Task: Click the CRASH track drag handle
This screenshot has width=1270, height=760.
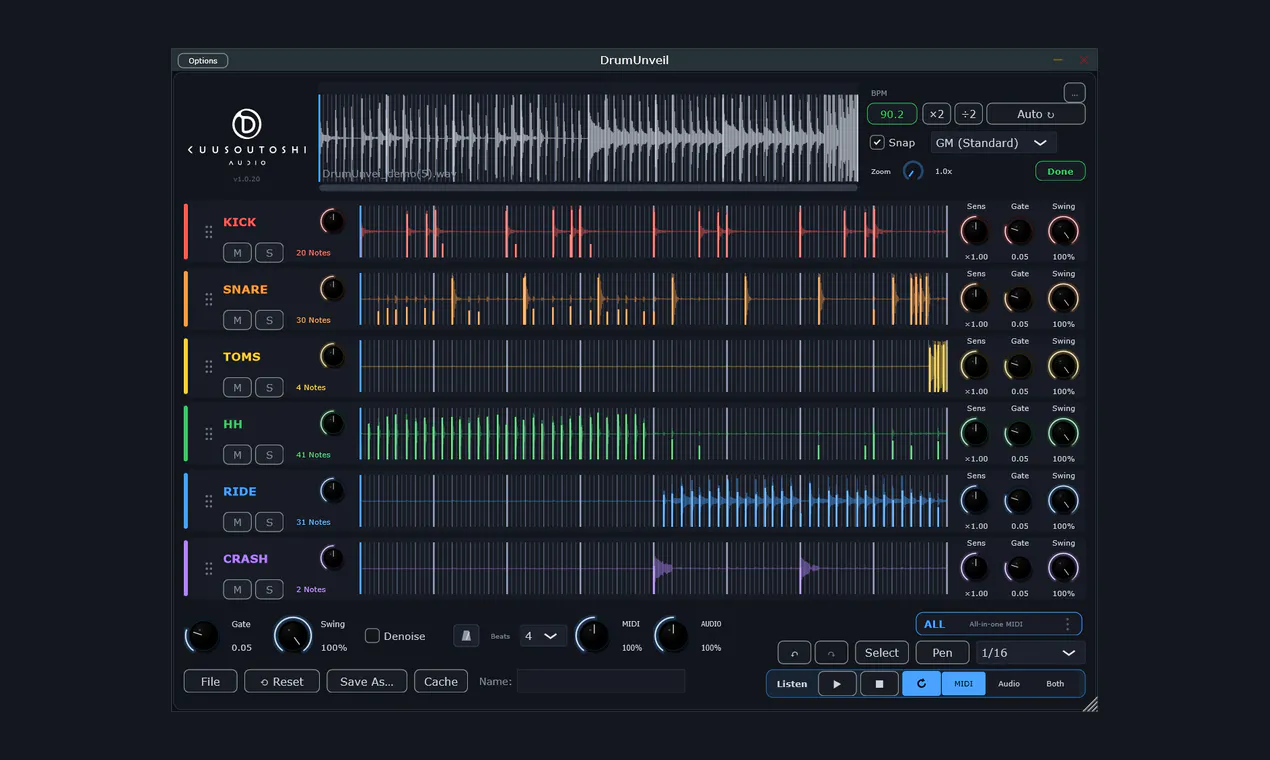Action: (209, 568)
